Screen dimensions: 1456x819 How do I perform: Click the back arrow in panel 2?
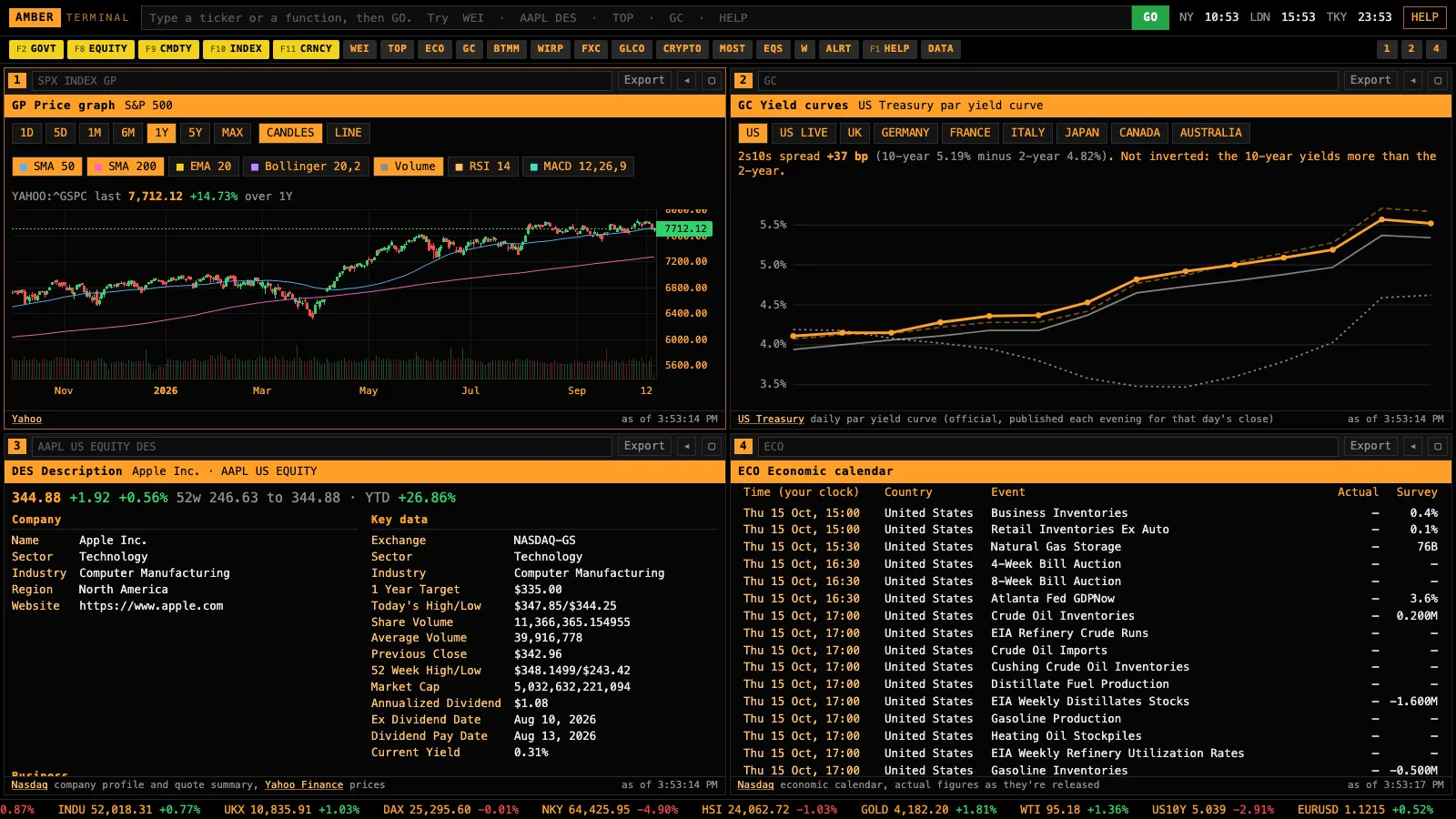coord(1413,80)
